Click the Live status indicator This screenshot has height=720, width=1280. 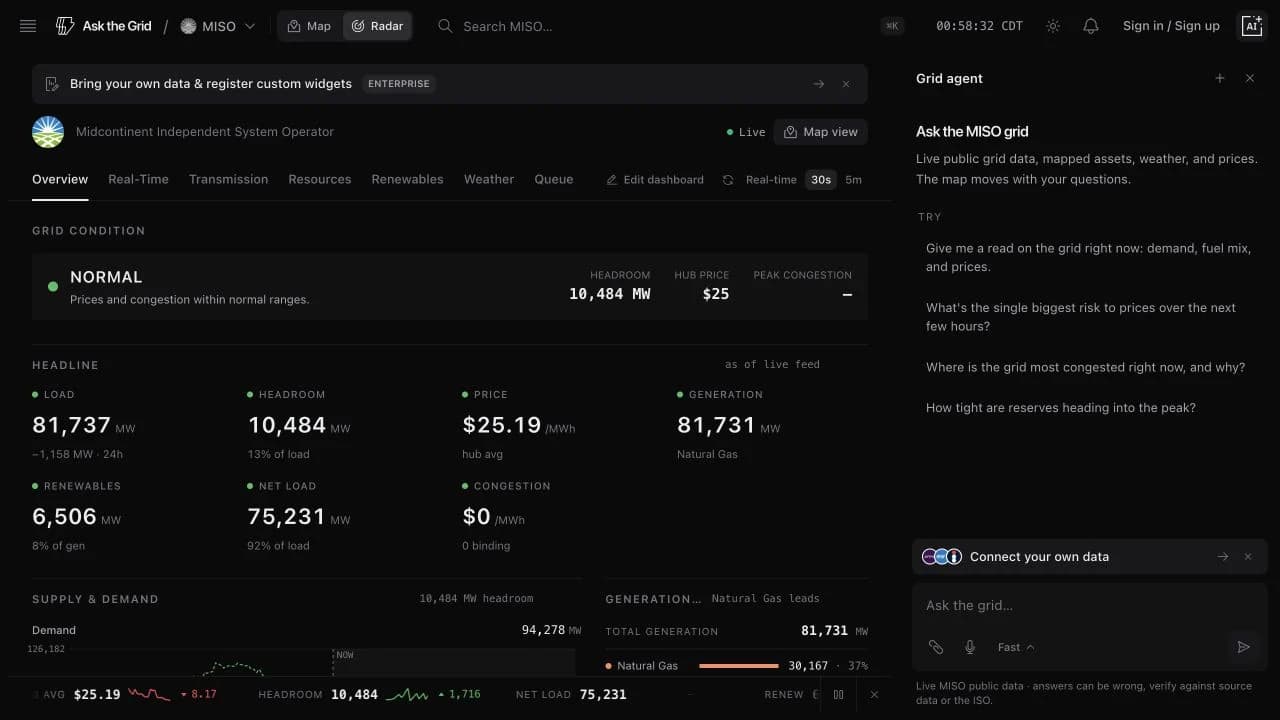point(746,132)
